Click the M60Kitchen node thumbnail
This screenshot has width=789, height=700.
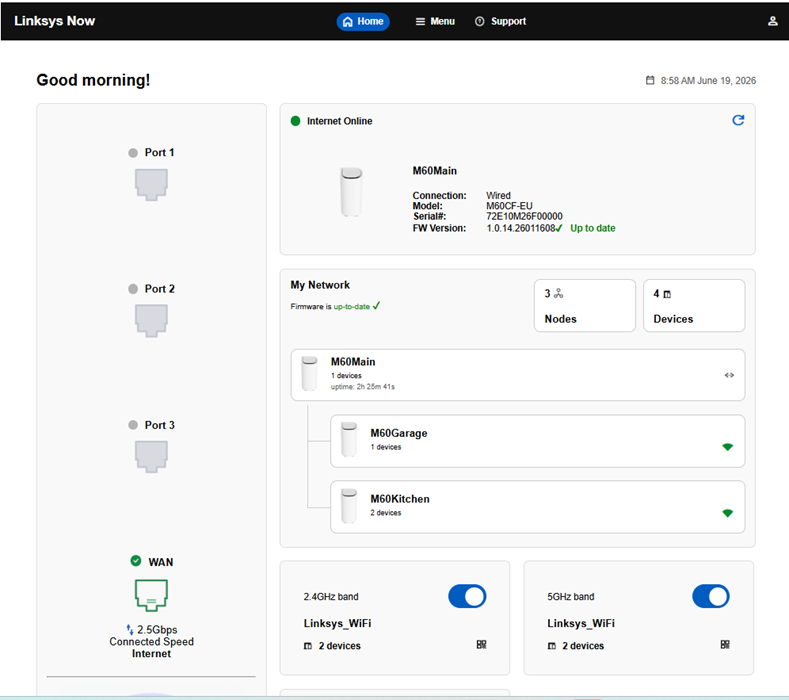tap(349, 505)
